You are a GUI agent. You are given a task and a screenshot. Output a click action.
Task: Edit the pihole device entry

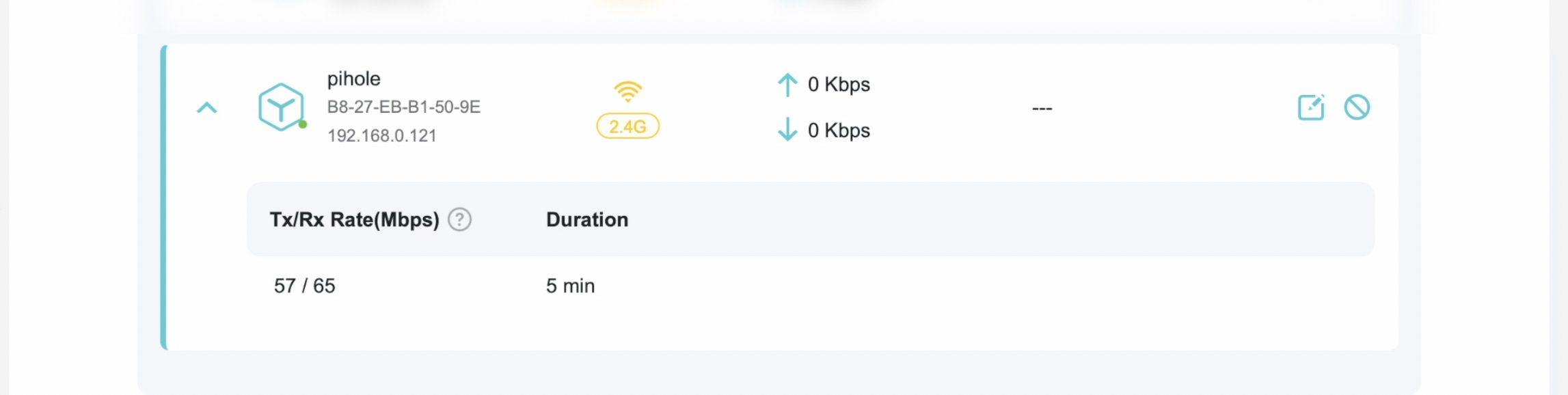coord(1310,107)
